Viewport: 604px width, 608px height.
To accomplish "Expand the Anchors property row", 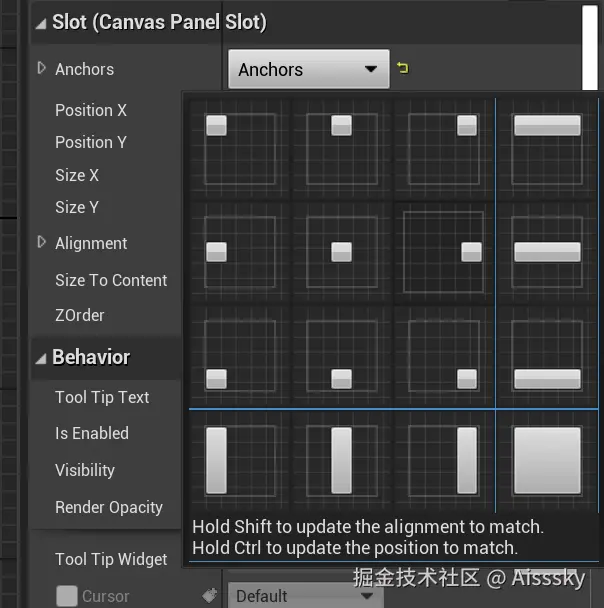I will coord(42,69).
